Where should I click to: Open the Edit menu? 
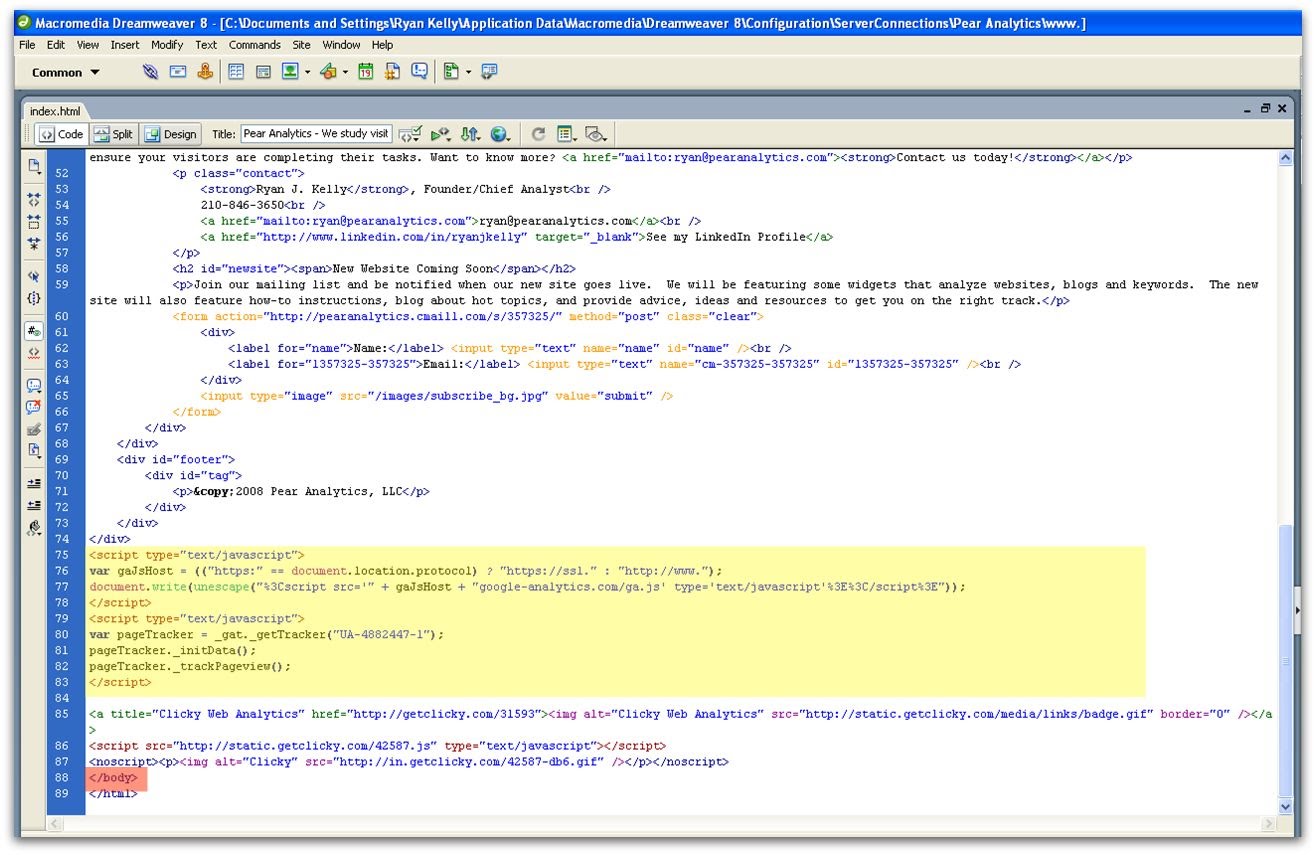coord(56,45)
